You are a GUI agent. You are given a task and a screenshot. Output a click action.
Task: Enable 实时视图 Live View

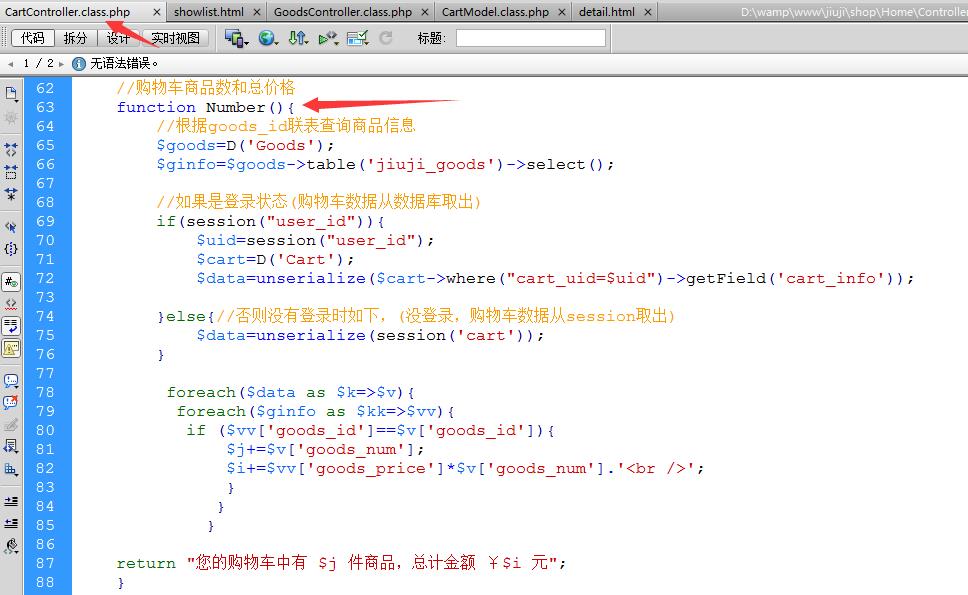tap(176, 38)
